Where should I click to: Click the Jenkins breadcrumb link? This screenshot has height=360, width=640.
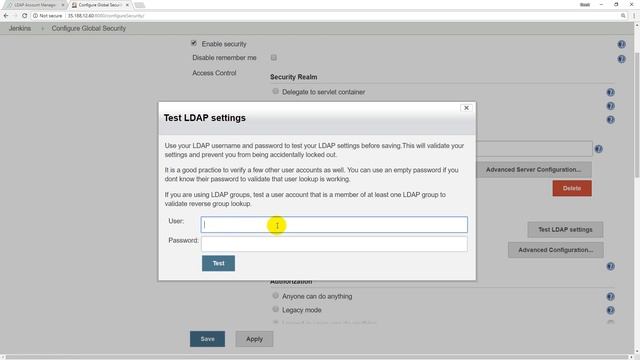coord(20,28)
